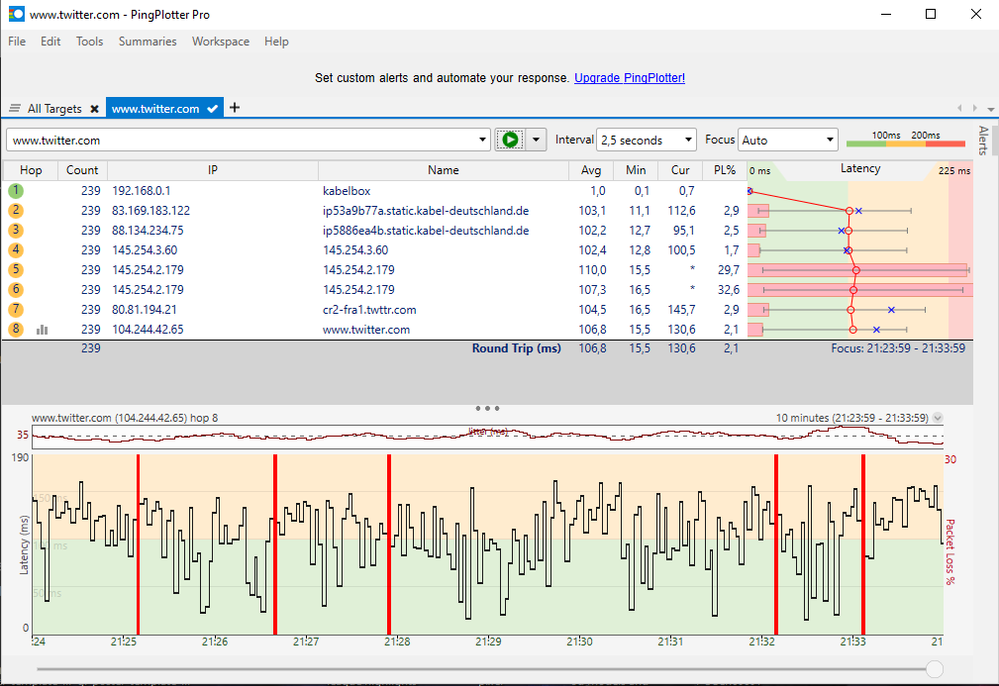999x686 pixels.
Task: Select the hop 5 orange number icon
Action: click(16, 270)
